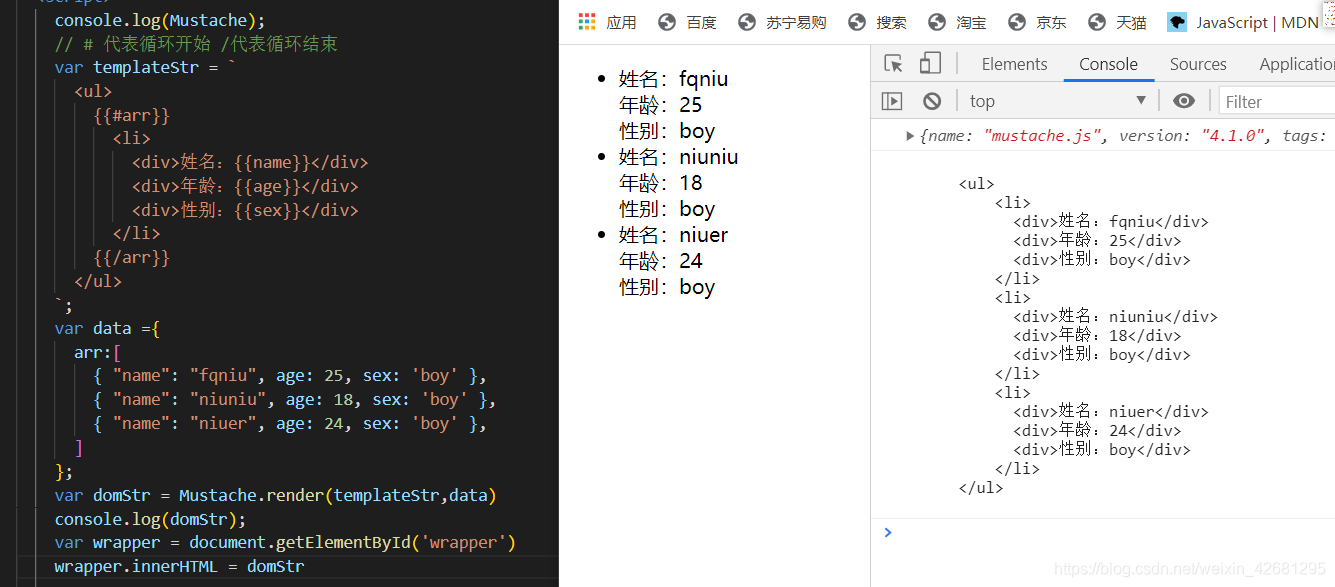
Task: Clear the console output
Action: click(x=932, y=101)
